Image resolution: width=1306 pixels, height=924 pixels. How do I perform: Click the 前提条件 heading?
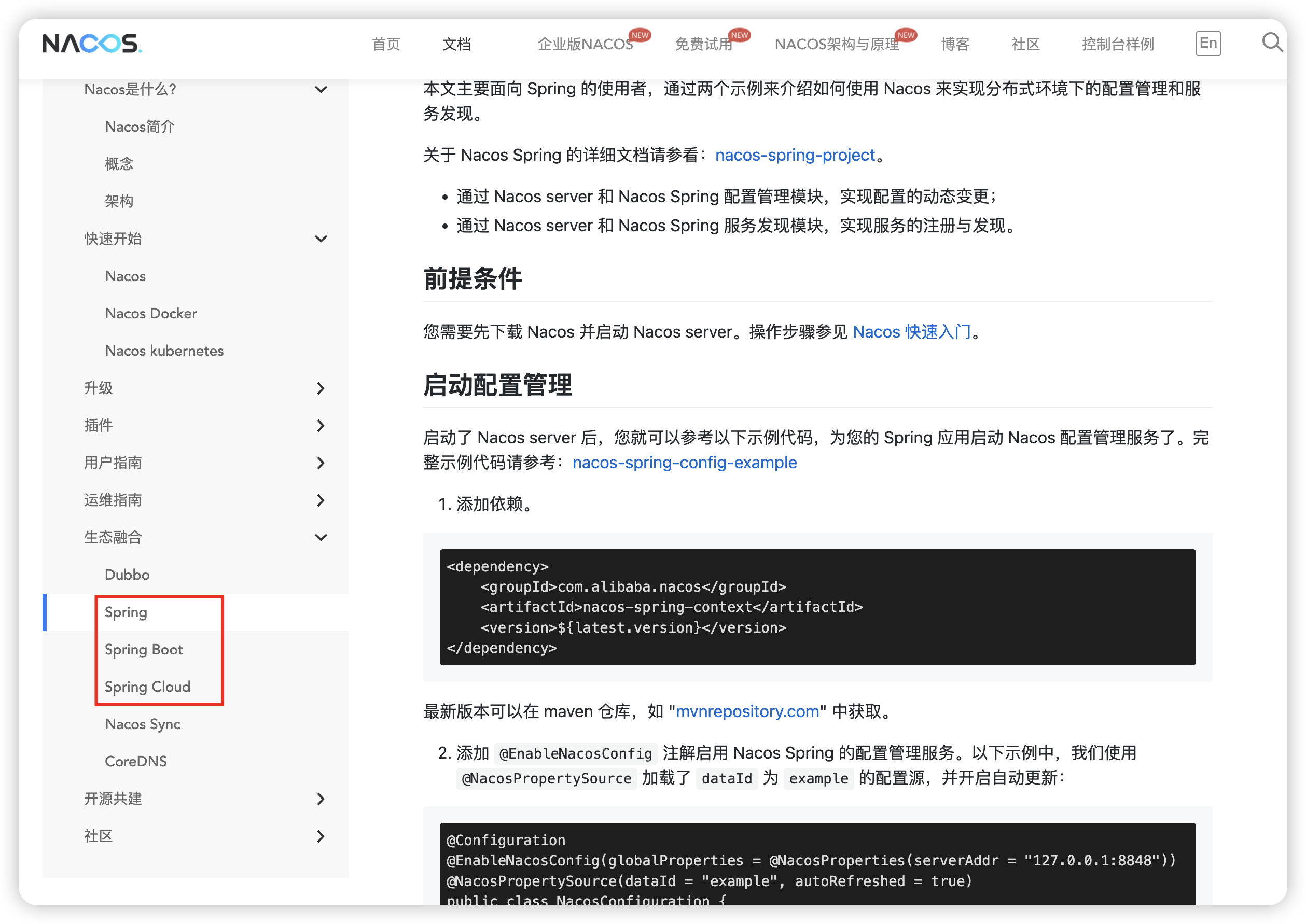click(x=473, y=279)
